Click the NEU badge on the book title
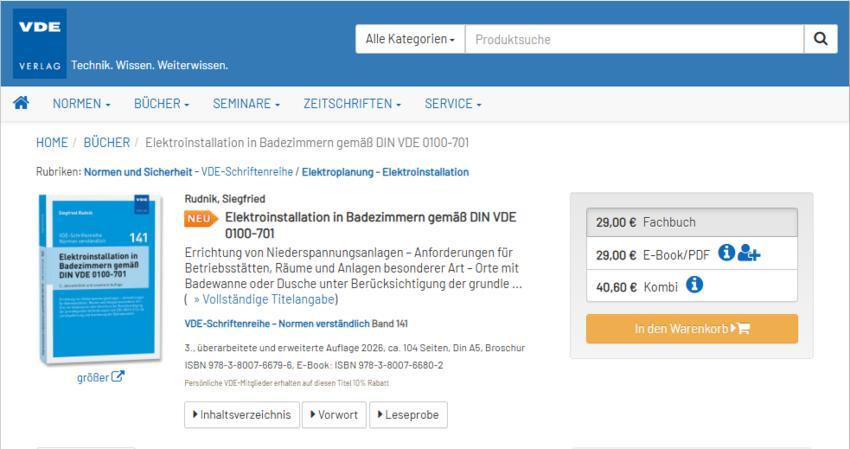Image resolution: width=850 pixels, height=449 pixels. click(x=201, y=219)
